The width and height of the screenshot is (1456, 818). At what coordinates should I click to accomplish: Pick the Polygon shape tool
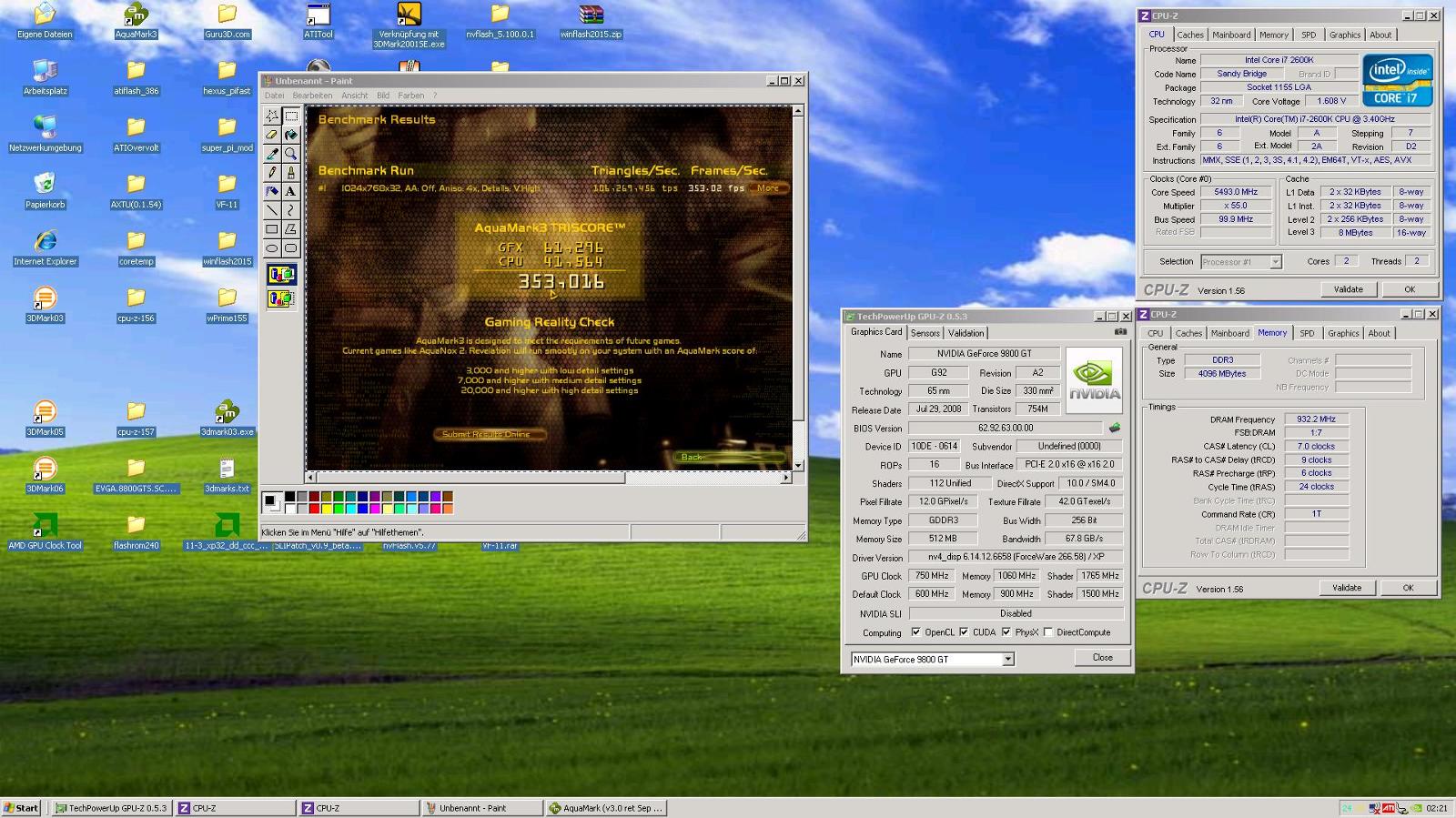tap(290, 229)
